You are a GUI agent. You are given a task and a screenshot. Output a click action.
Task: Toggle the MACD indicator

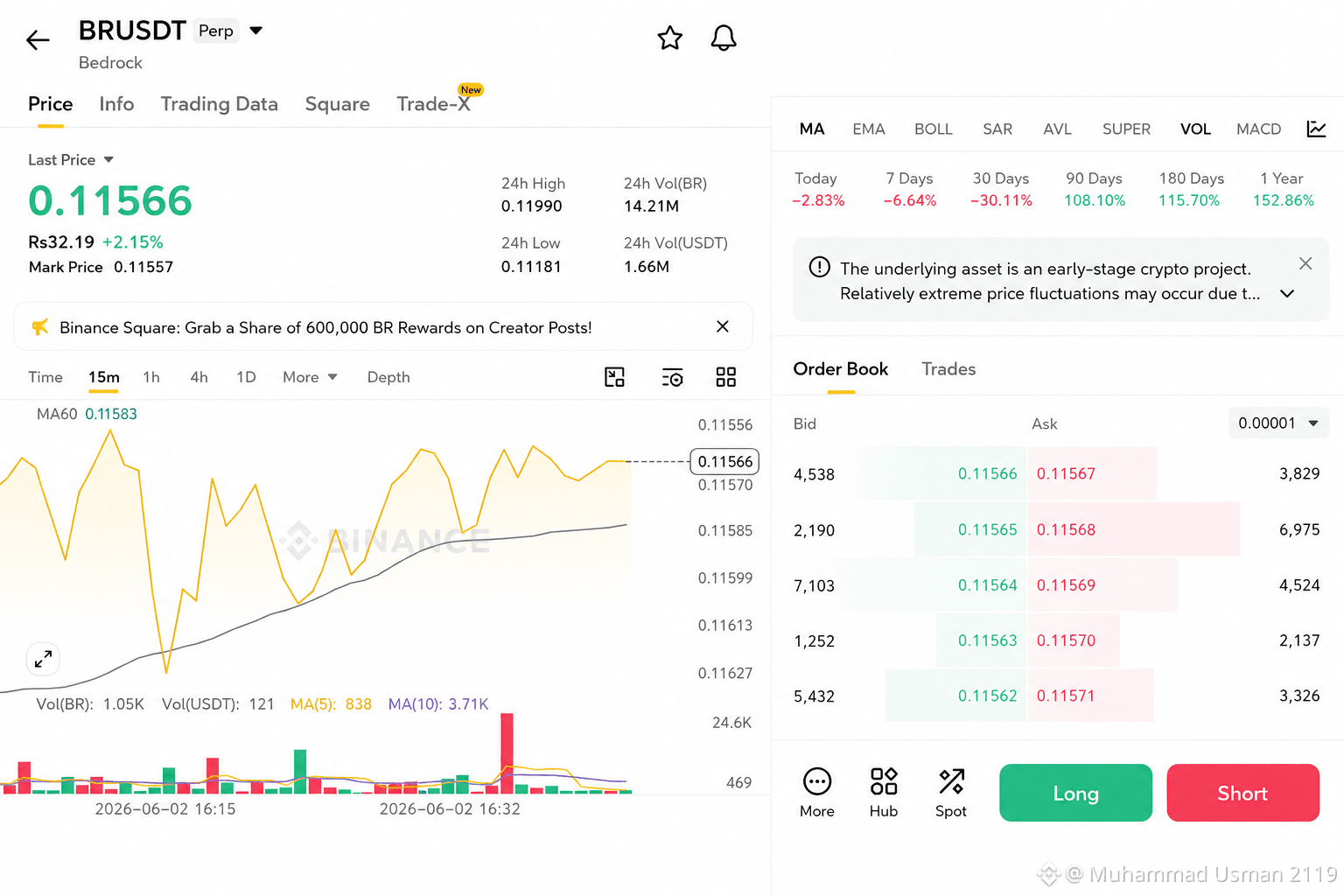click(1259, 129)
